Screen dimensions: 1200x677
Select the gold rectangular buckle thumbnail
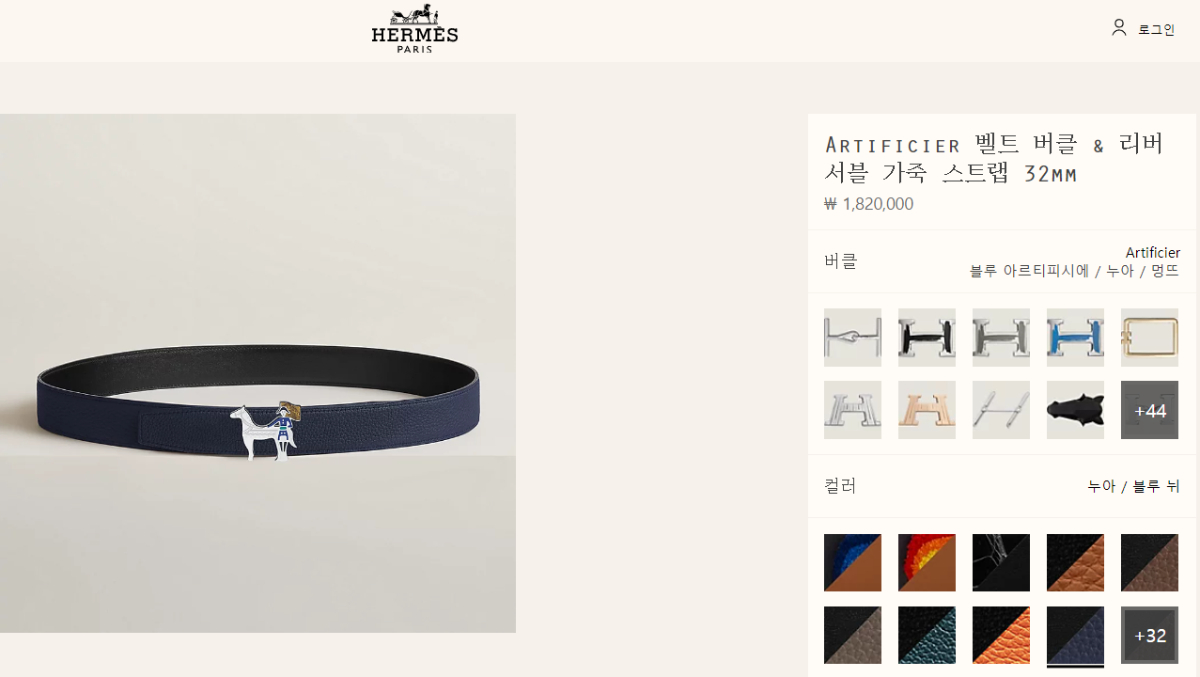[1149, 337]
